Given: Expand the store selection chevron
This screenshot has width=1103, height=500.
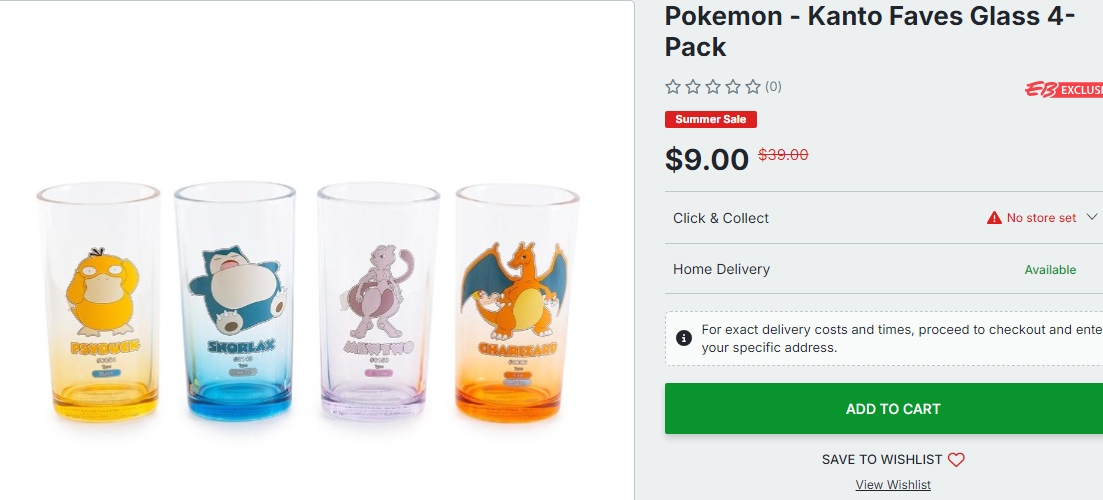Looking at the screenshot, I should (x=1092, y=217).
